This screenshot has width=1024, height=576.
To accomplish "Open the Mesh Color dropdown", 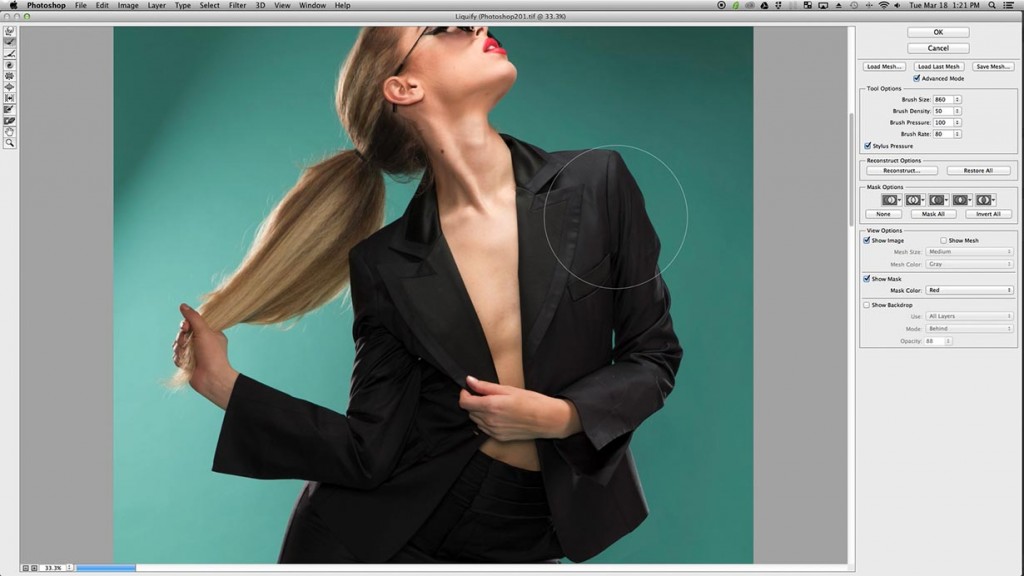I will (970, 264).
